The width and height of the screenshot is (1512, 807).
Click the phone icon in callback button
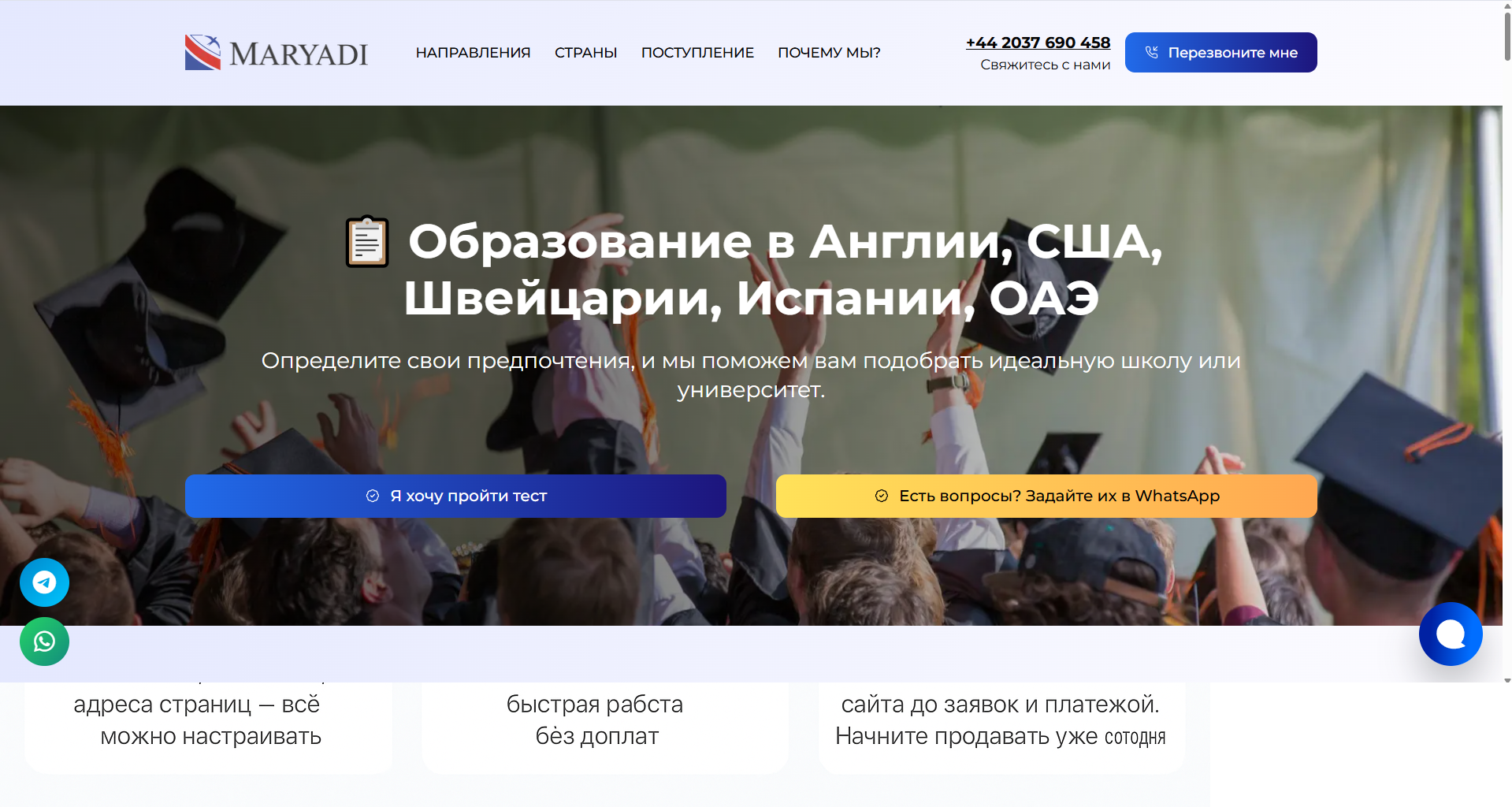[x=1151, y=52]
